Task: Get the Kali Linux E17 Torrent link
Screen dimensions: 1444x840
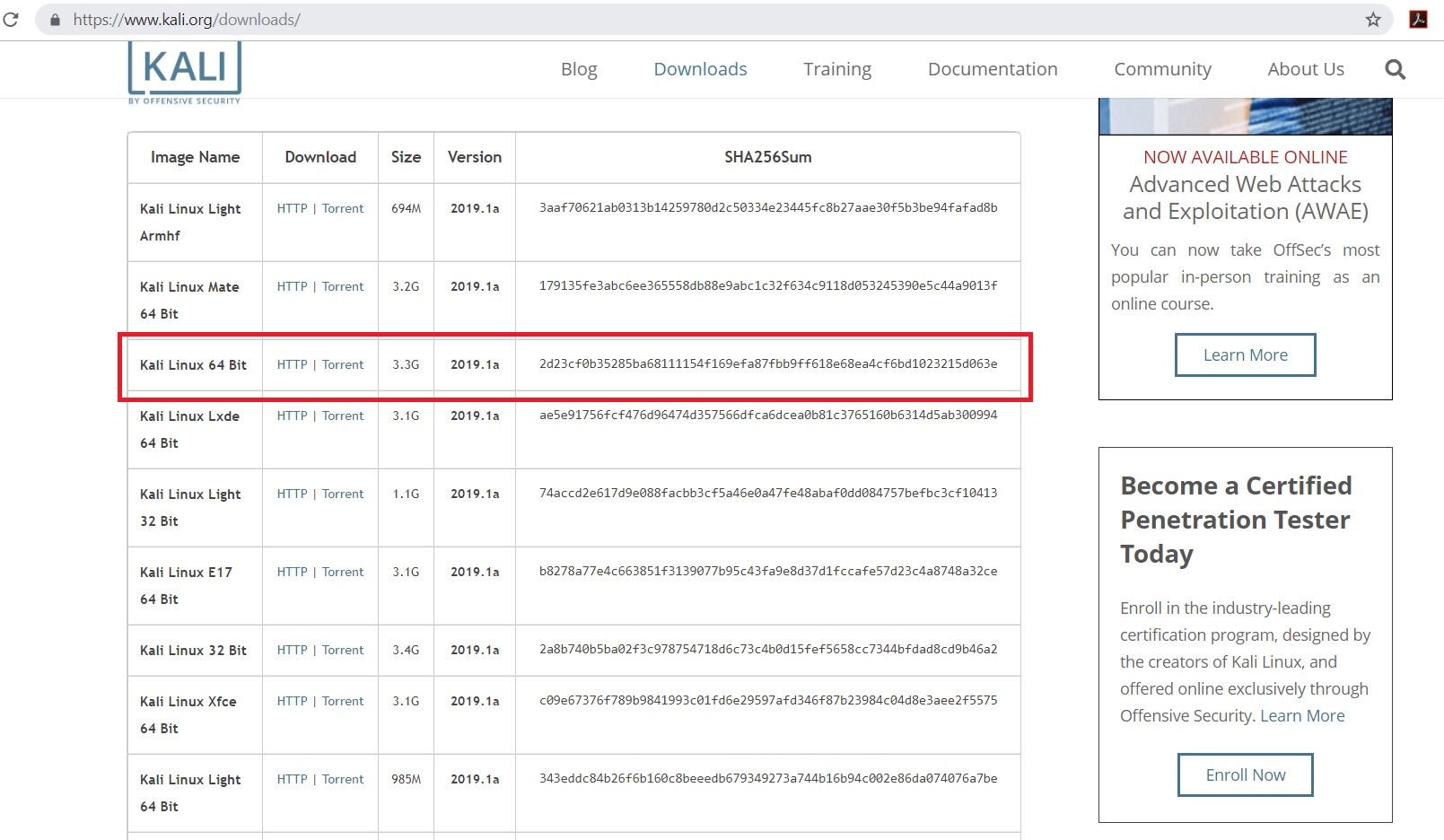Action: click(343, 572)
